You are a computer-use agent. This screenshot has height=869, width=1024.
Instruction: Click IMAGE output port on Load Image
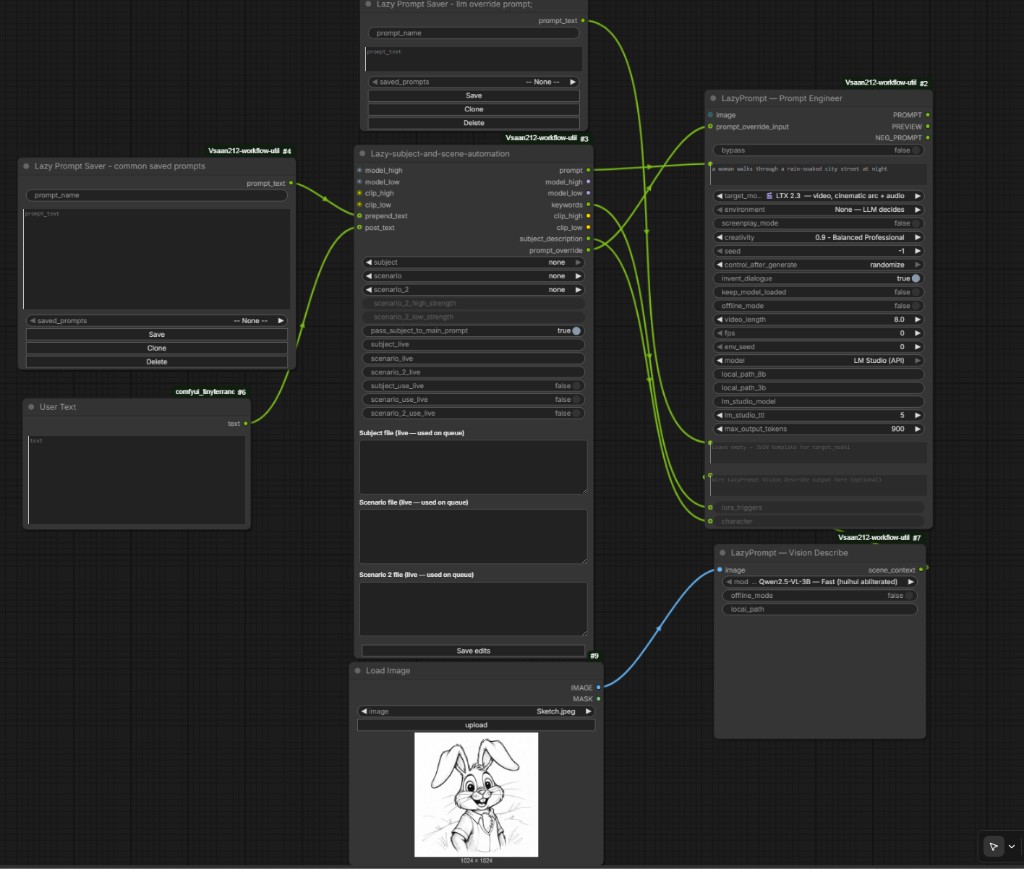[x=598, y=687]
